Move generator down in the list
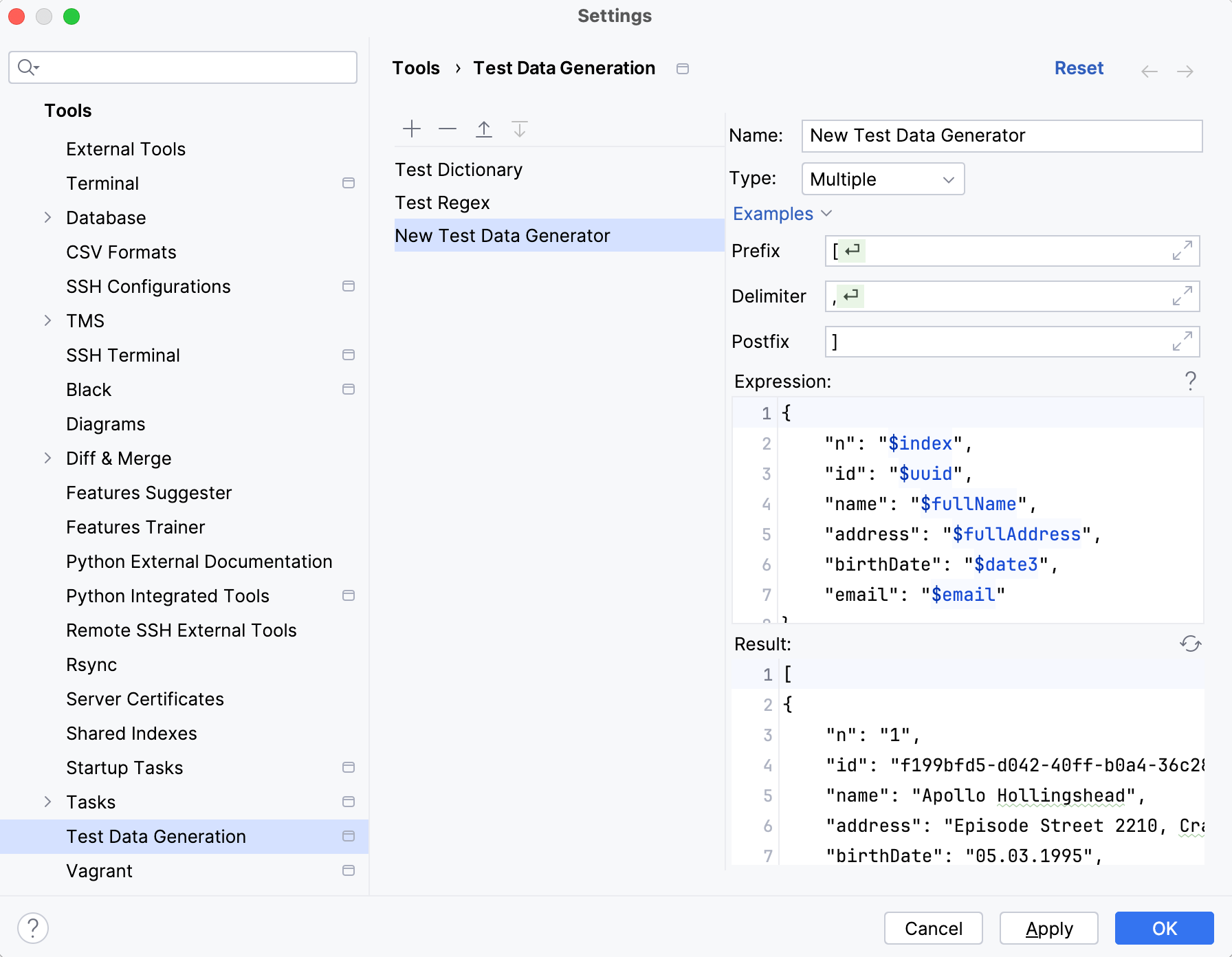This screenshot has height=957, width=1232. tap(519, 129)
